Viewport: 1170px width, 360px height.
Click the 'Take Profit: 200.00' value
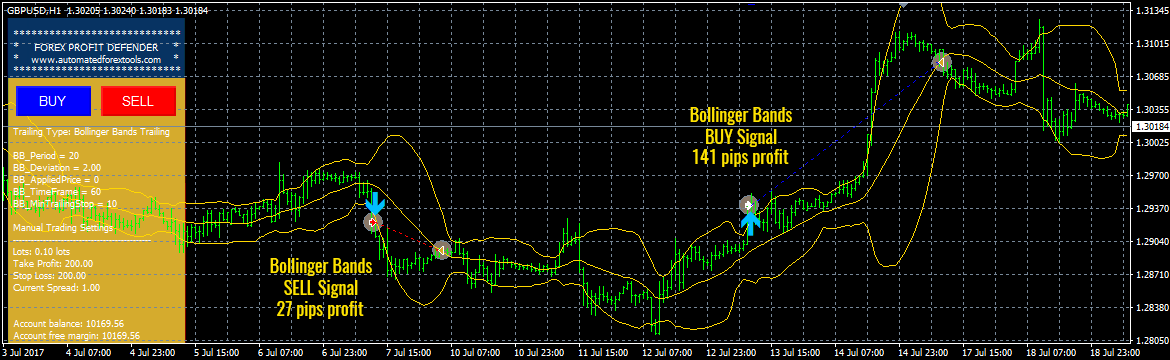[53, 264]
